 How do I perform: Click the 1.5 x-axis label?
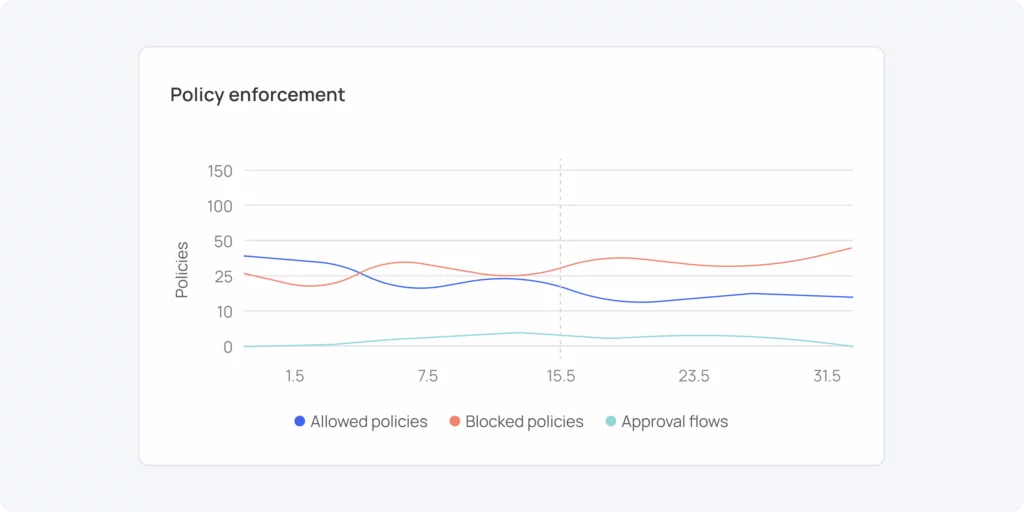click(x=295, y=377)
